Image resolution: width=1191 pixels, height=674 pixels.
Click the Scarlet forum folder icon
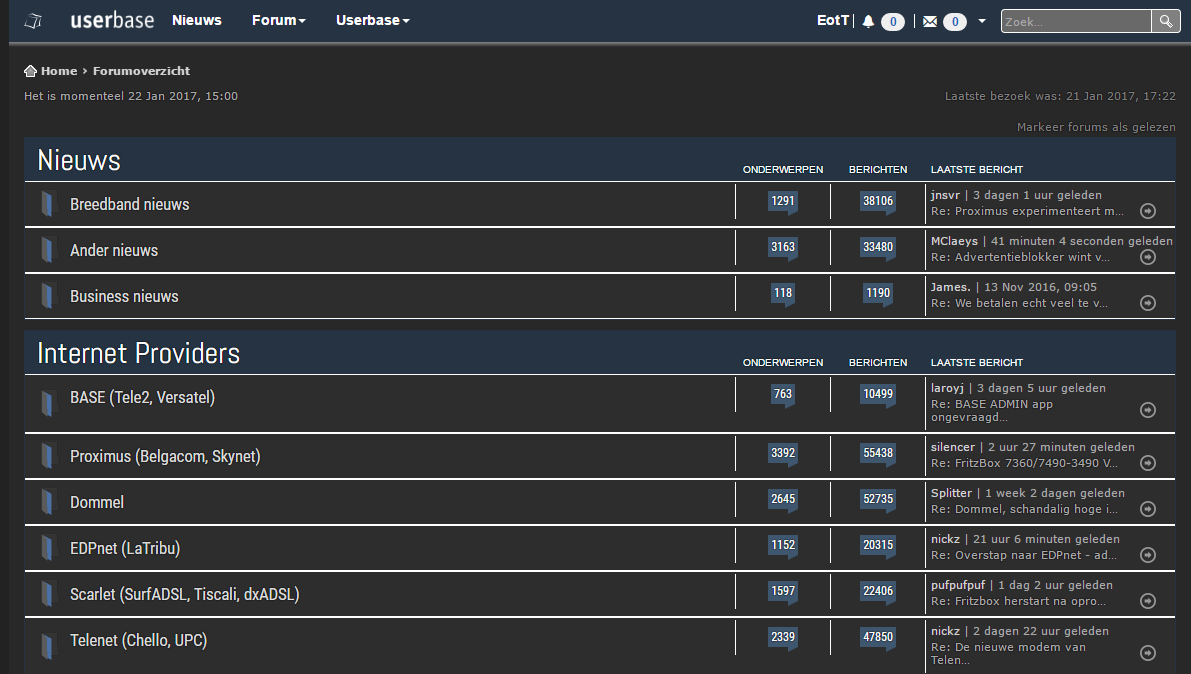coord(47,594)
